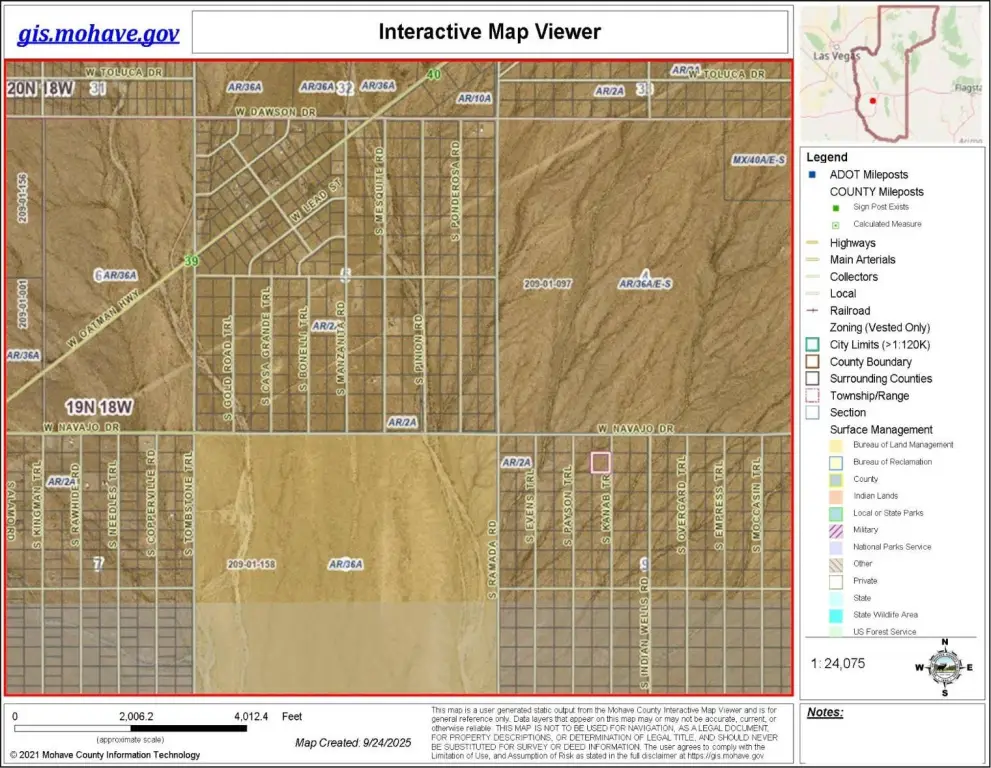Click the State Wildlife Area cyan swatch

tap(836, 615)
